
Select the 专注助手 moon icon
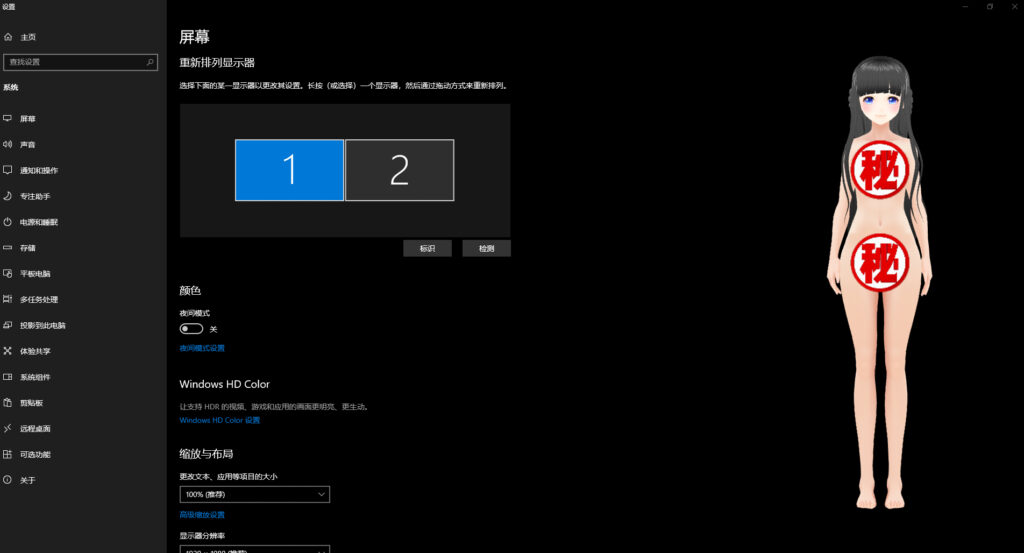(x=8, y=196)
